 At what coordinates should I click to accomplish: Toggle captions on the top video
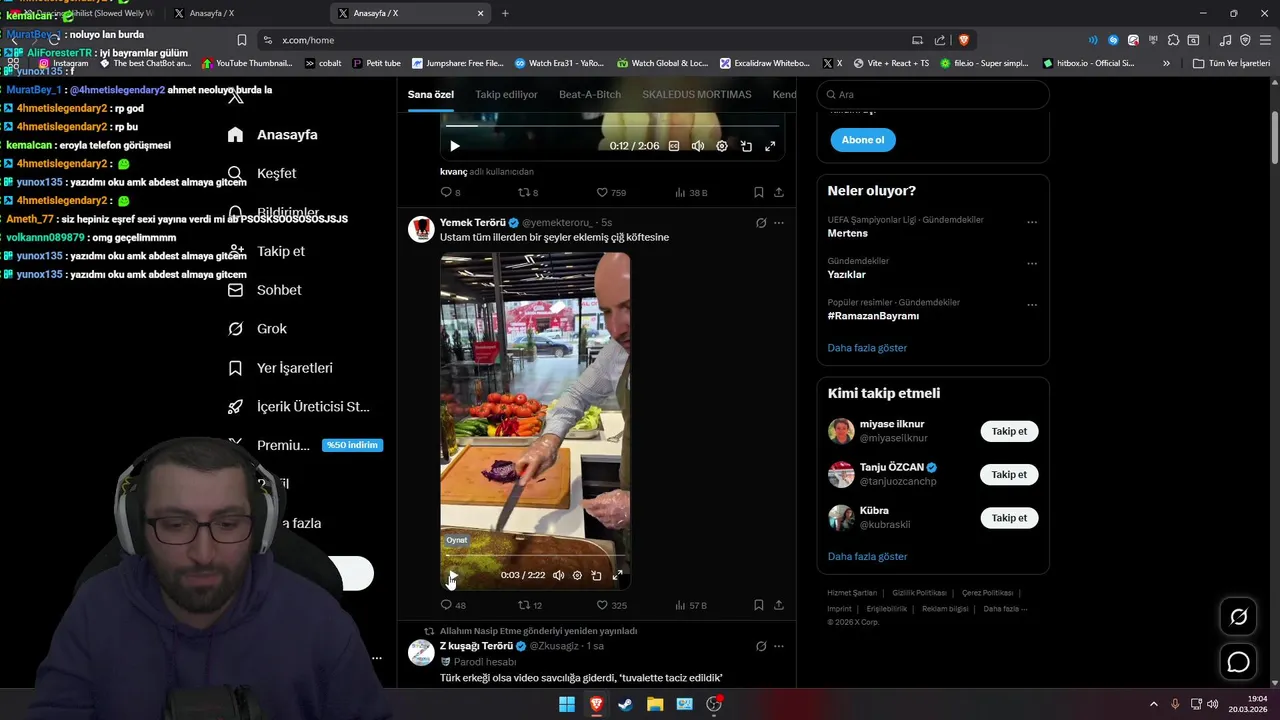click(x=674, y=146)
